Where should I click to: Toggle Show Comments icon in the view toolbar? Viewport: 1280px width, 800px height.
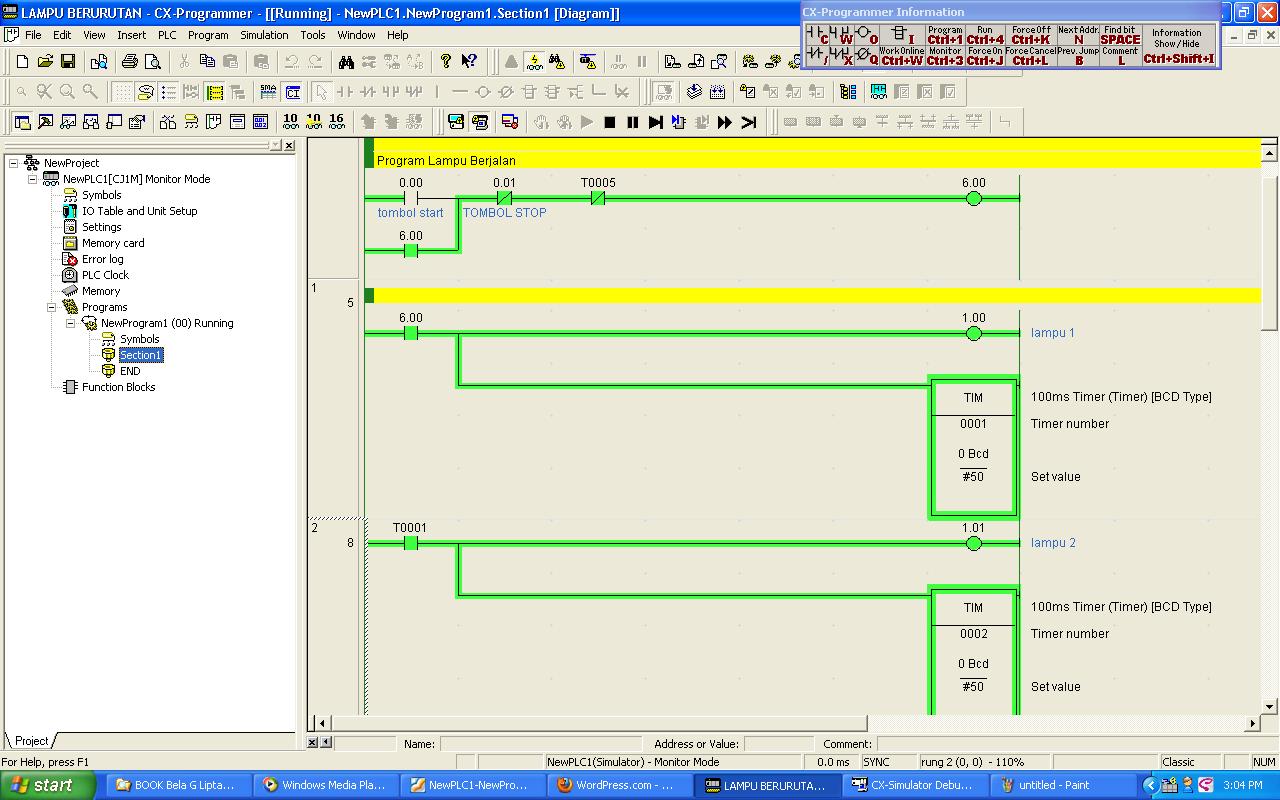click(145, 92)
